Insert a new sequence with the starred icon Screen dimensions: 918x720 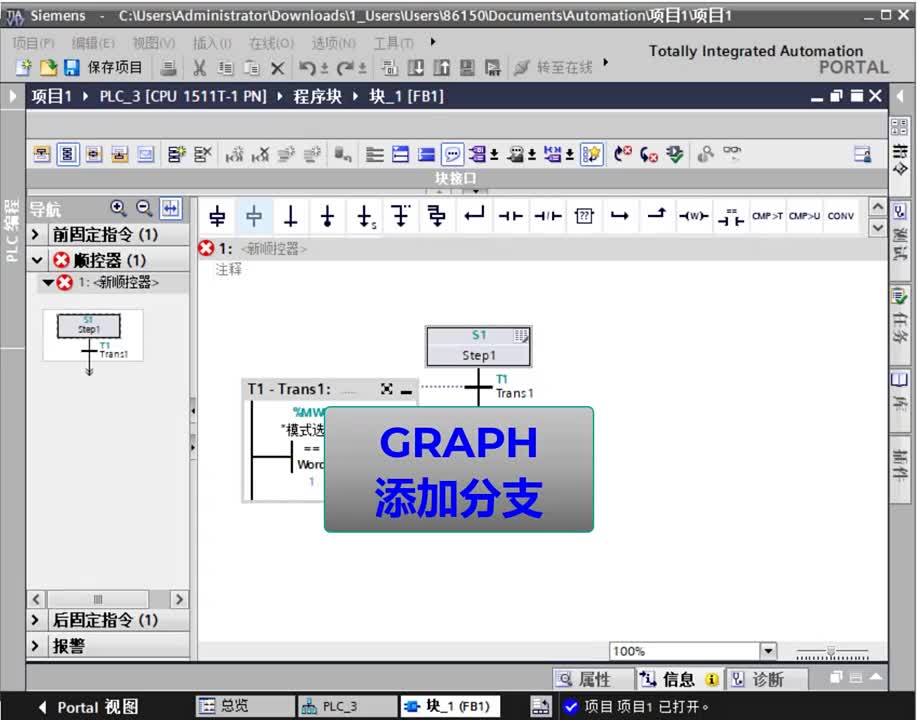176,155
